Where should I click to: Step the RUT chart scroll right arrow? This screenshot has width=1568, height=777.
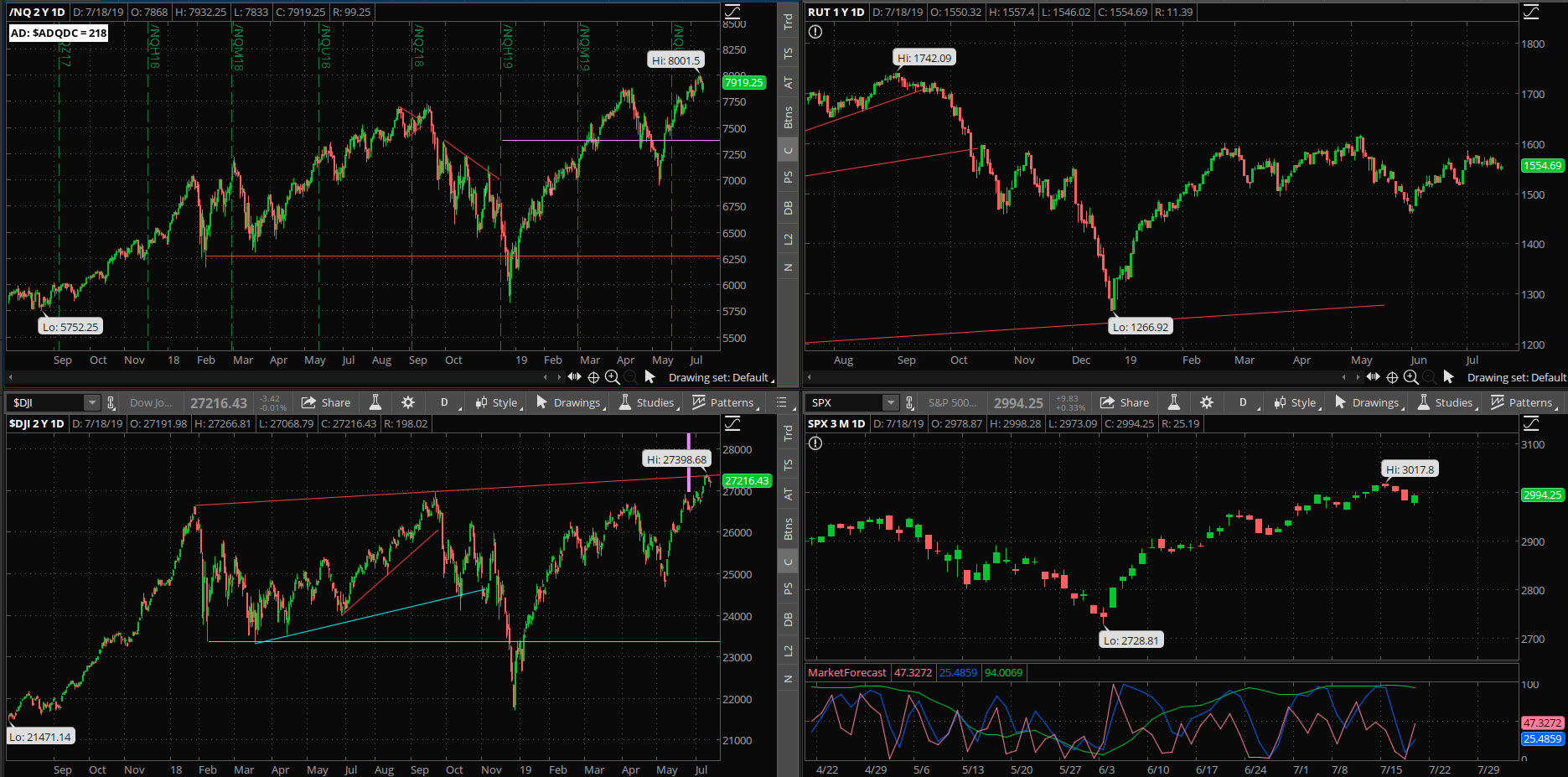coord(1358,377)
